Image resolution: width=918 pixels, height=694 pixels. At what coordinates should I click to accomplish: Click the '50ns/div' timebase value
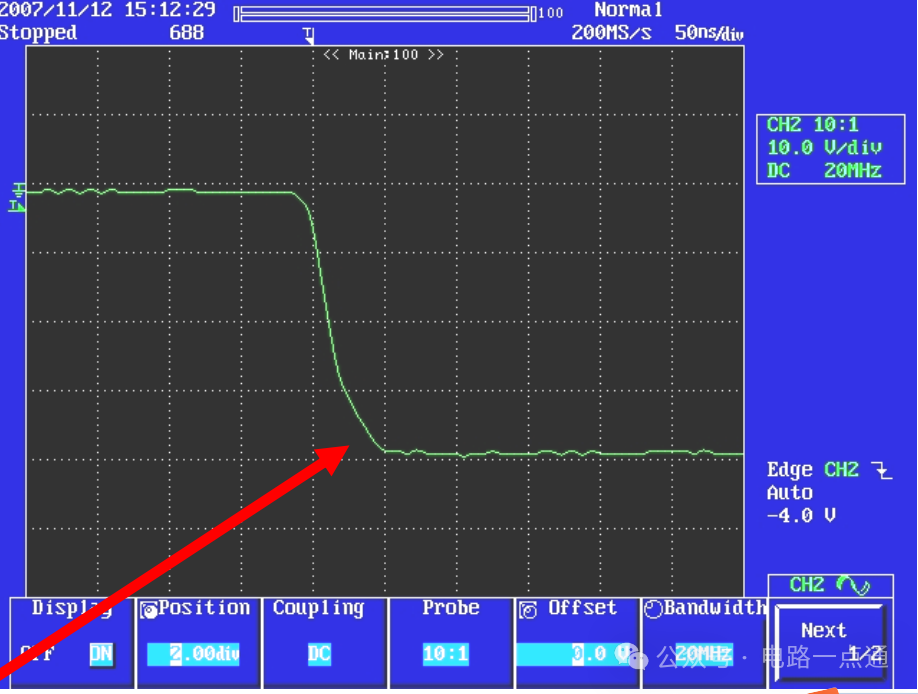pos(709,33)
